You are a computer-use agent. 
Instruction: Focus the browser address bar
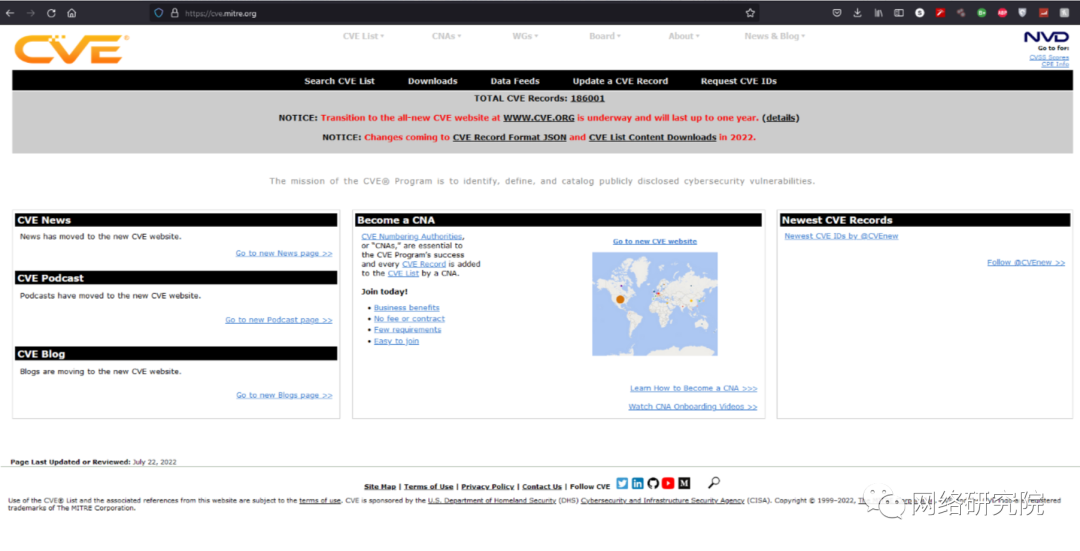point(453,13)
